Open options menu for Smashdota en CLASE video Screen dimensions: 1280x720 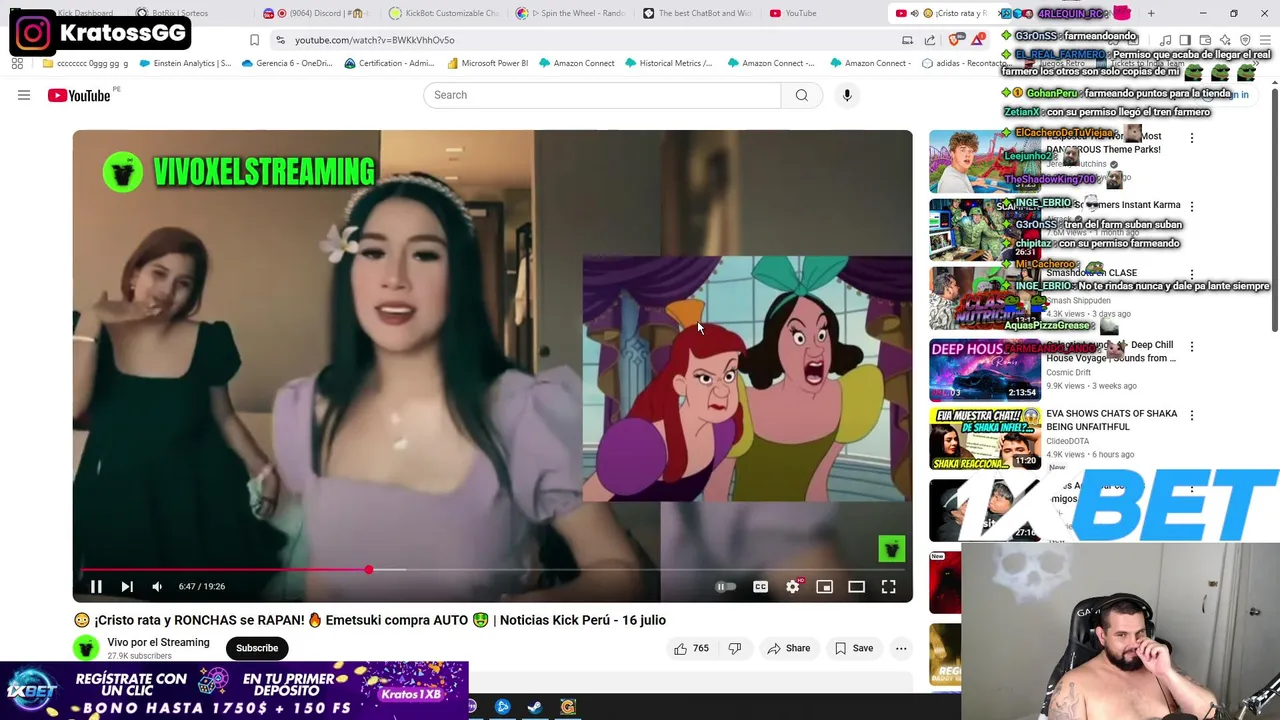point(1191,274)
